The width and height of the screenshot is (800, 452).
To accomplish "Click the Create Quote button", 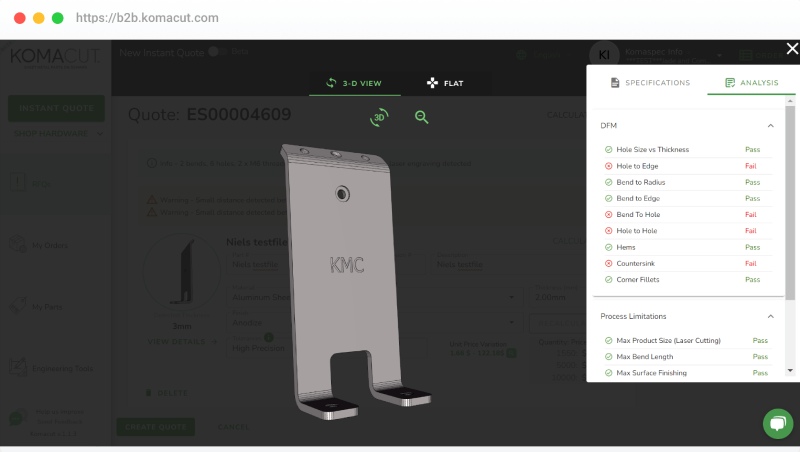I will [x=156, y=427].
